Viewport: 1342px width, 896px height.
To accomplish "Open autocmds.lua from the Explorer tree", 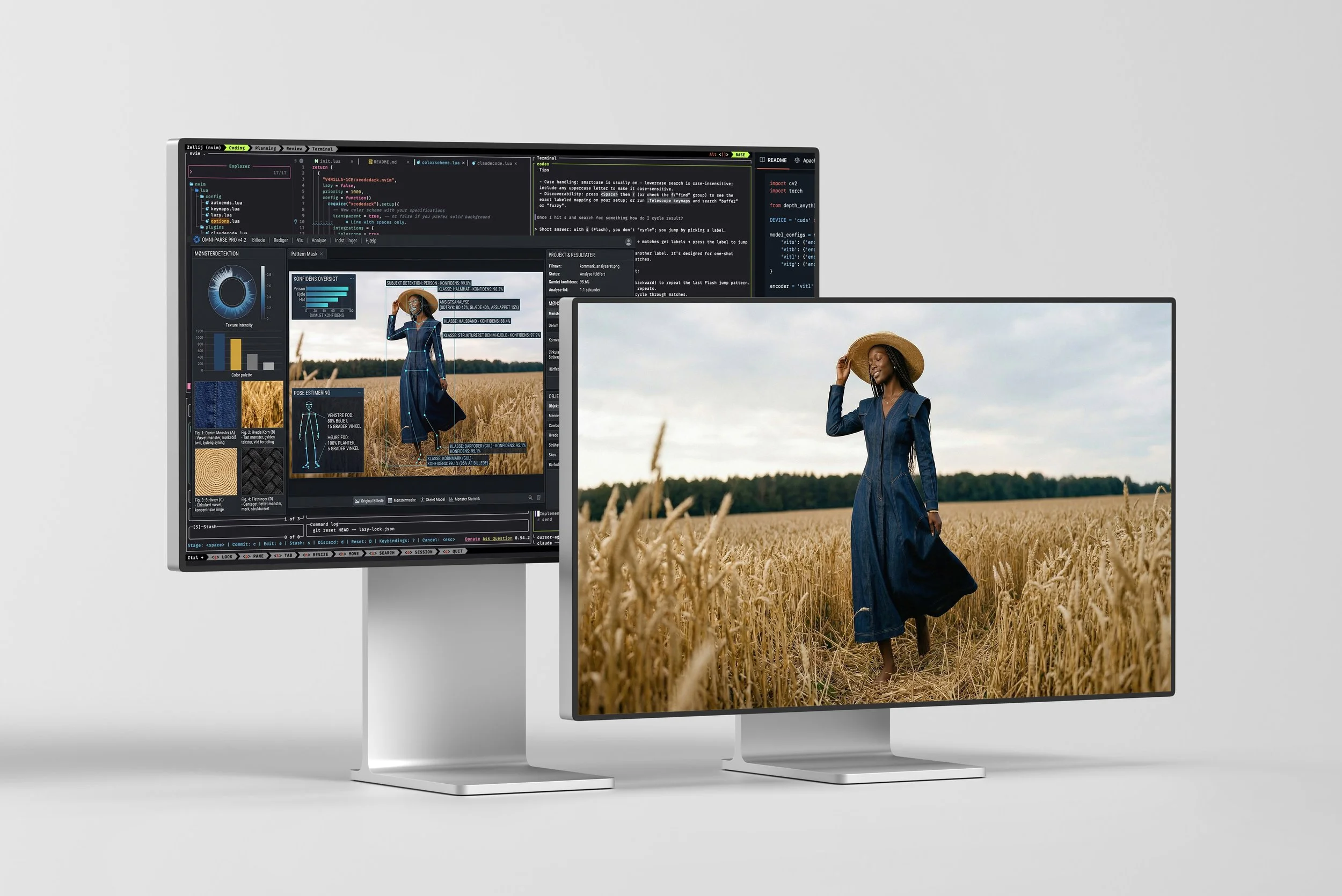I will 224,203.
